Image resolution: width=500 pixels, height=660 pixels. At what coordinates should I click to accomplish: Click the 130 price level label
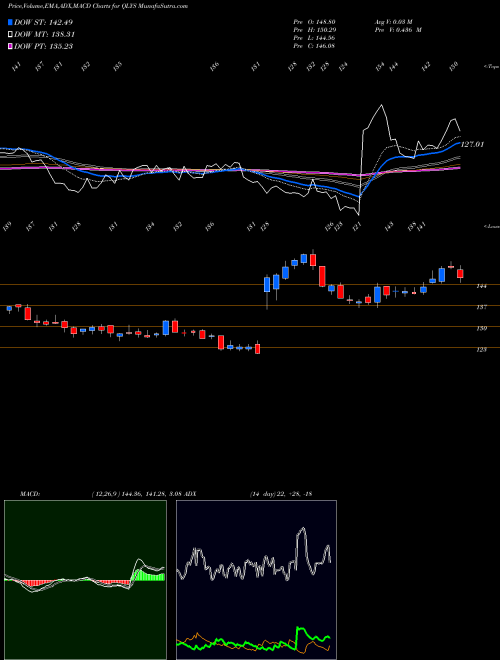[x=481, y=328]
